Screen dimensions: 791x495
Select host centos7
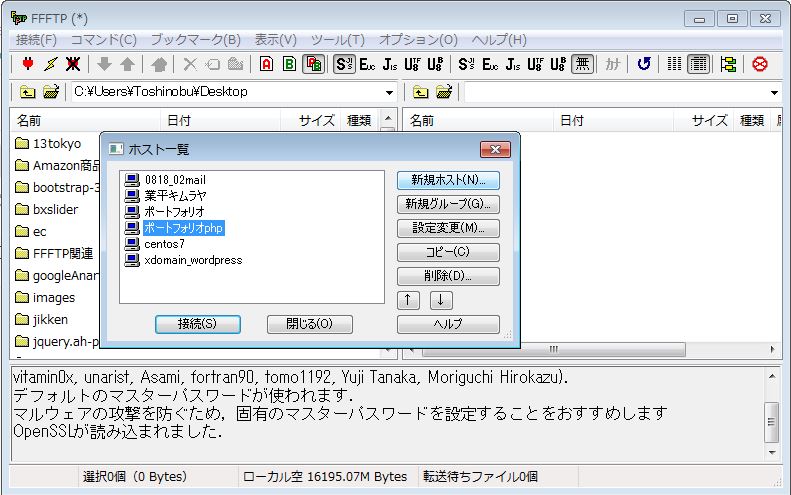[x=164, y=244]
